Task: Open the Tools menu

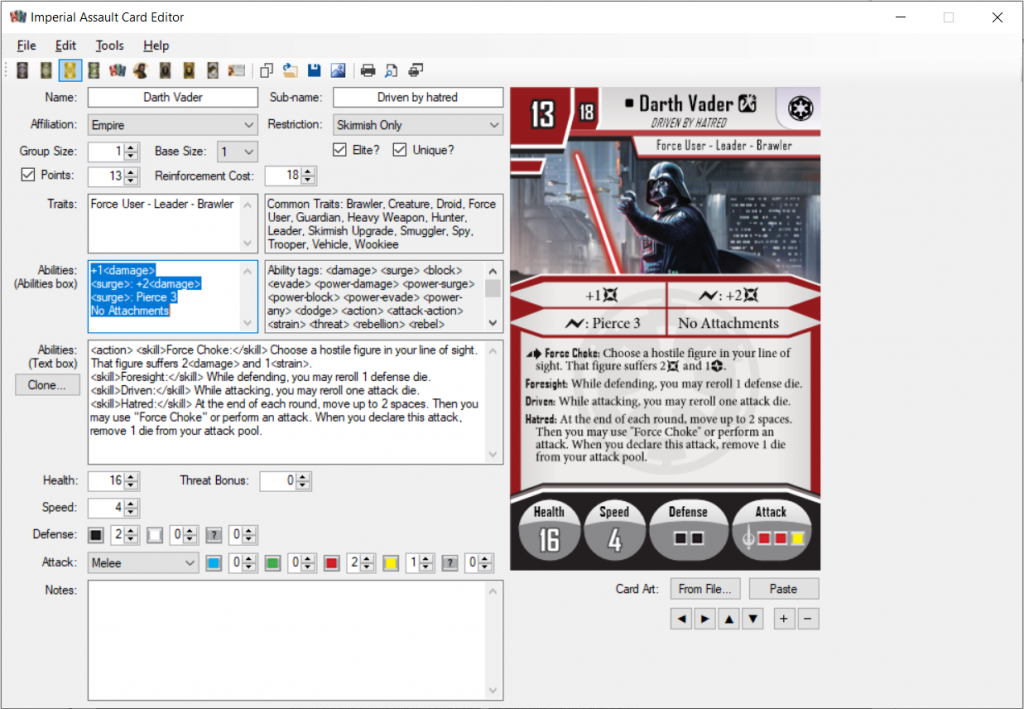Action: 109,46
